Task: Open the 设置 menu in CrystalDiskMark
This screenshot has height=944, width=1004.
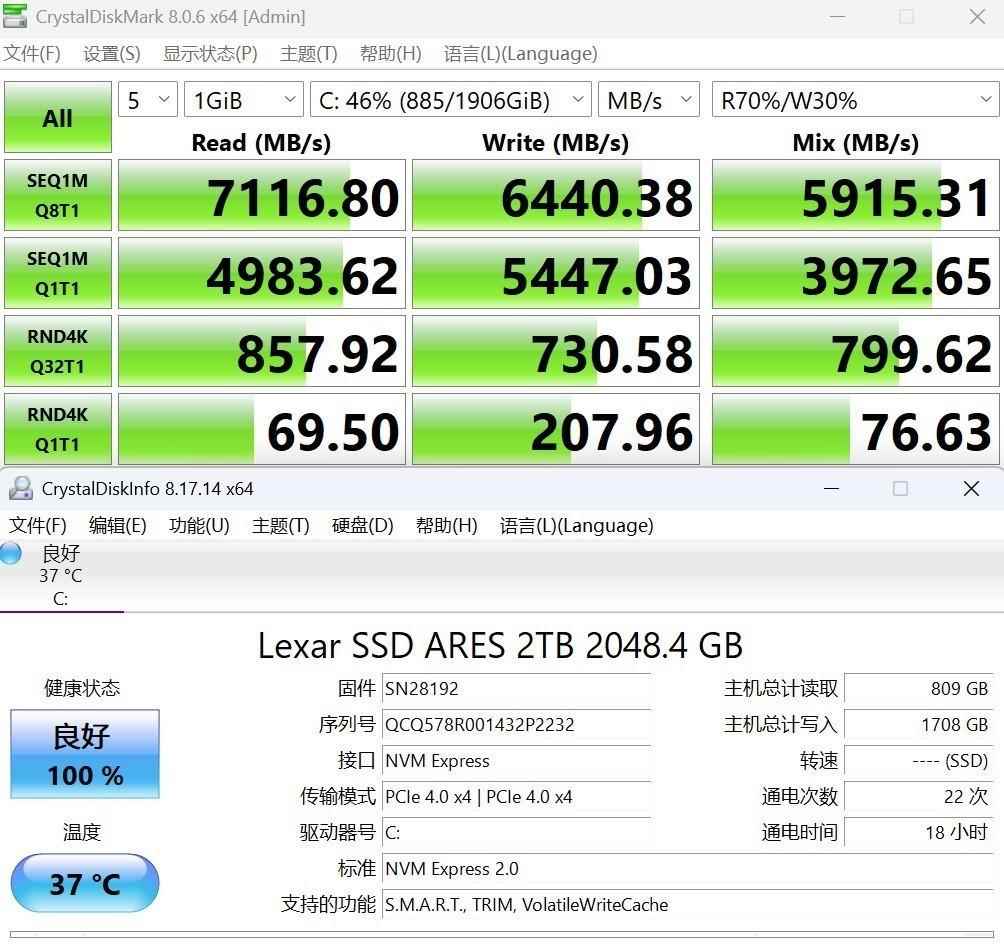Action: [112, 53]
